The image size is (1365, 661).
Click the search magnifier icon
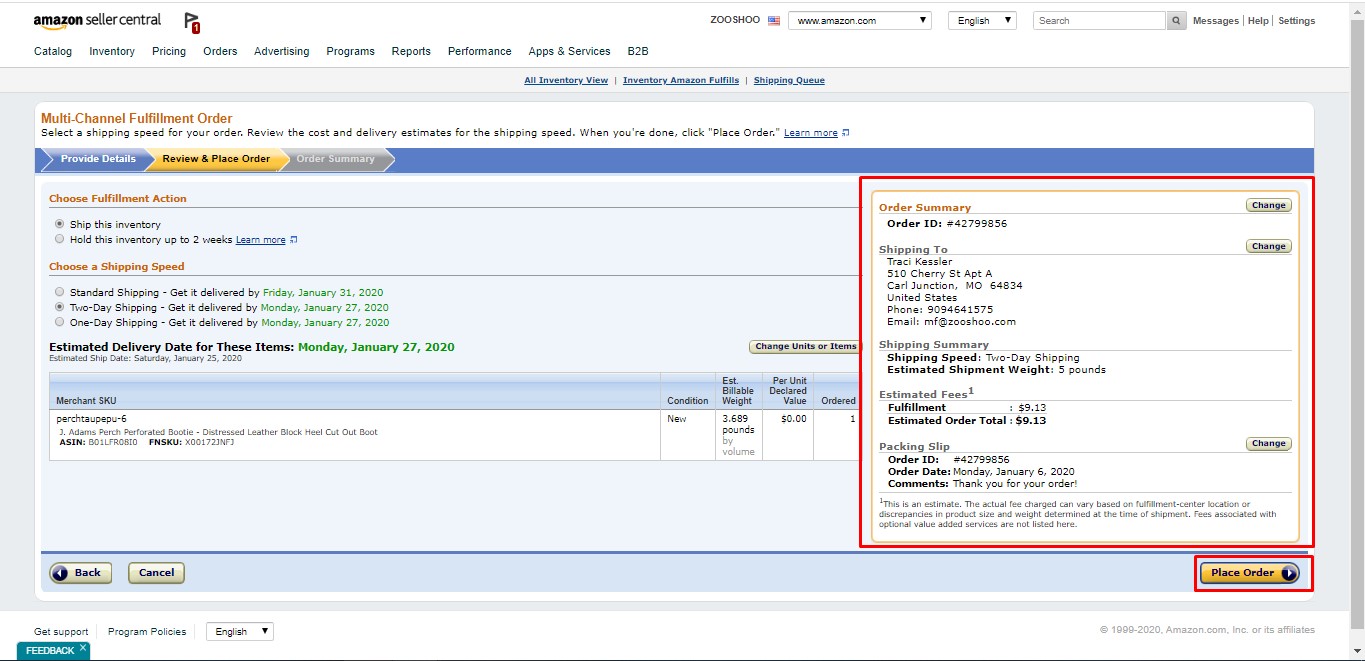1177,21
